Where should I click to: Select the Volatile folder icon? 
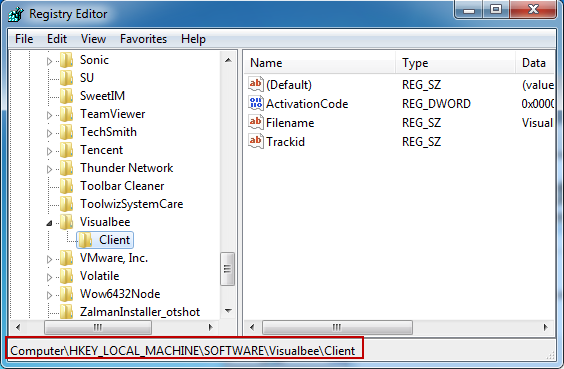(67, 276)
